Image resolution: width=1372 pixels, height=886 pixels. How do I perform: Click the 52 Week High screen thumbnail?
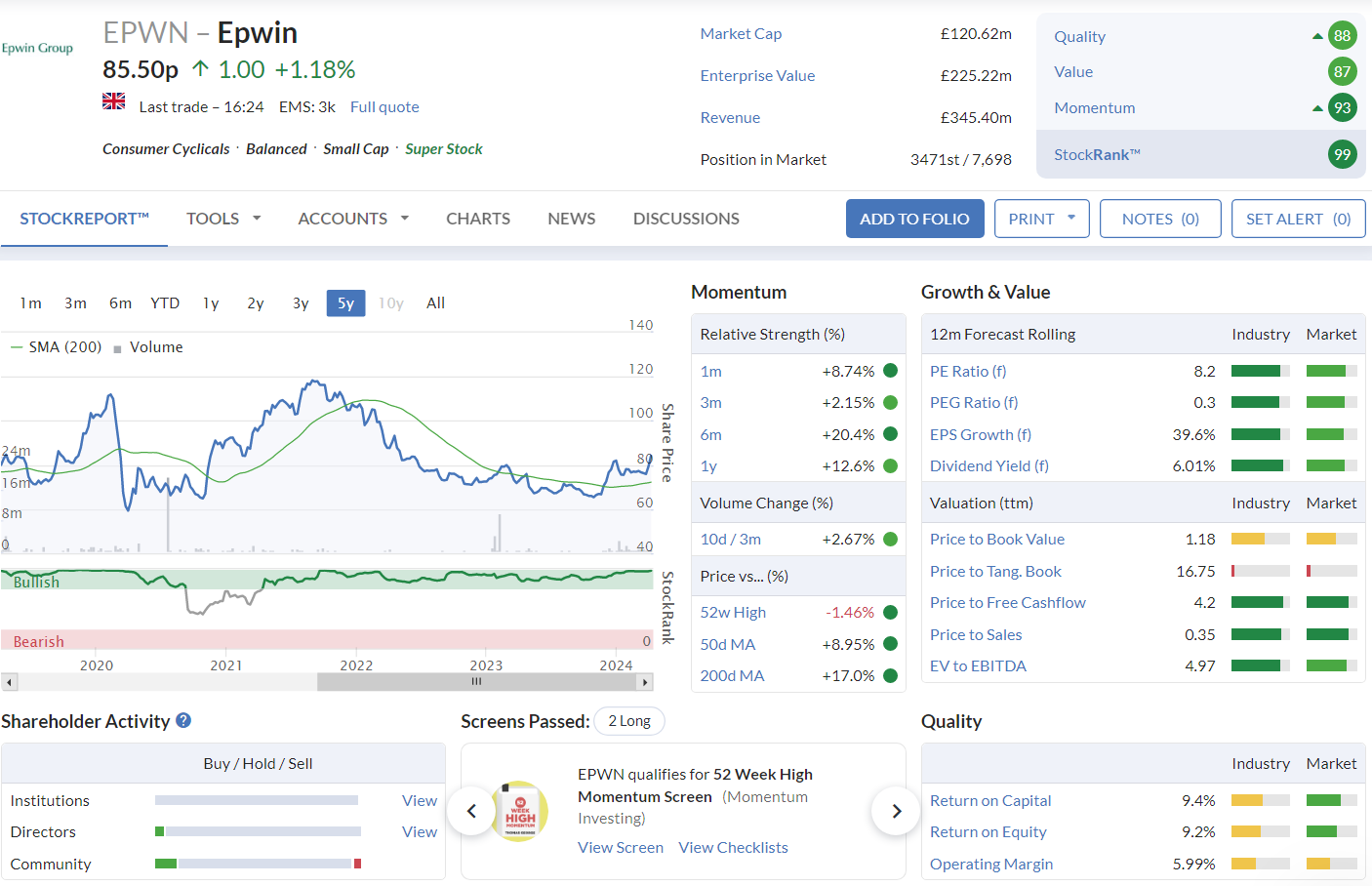point(520,811)
